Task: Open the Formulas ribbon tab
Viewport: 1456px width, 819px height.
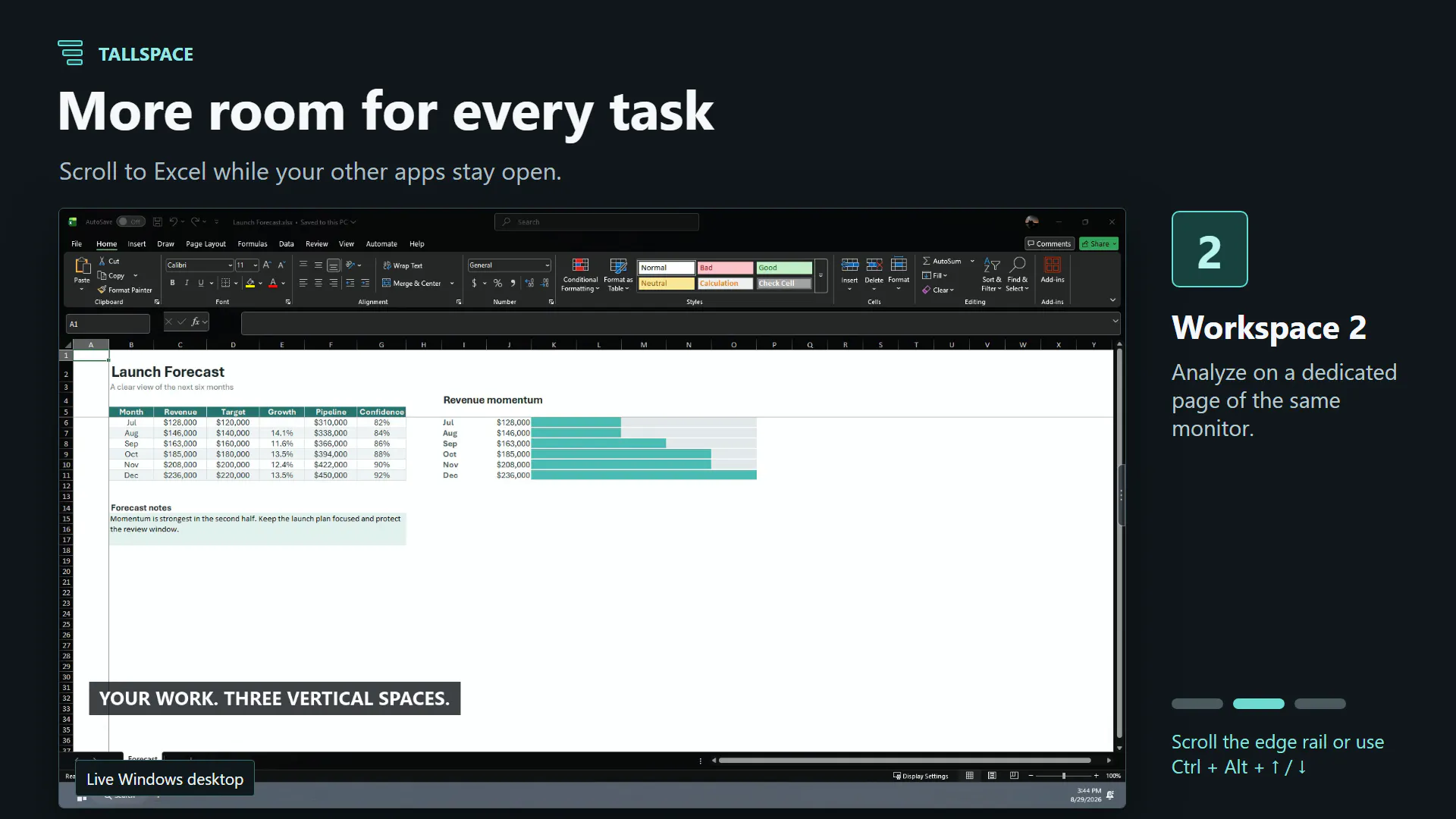Action: click(x=253, y=243)
